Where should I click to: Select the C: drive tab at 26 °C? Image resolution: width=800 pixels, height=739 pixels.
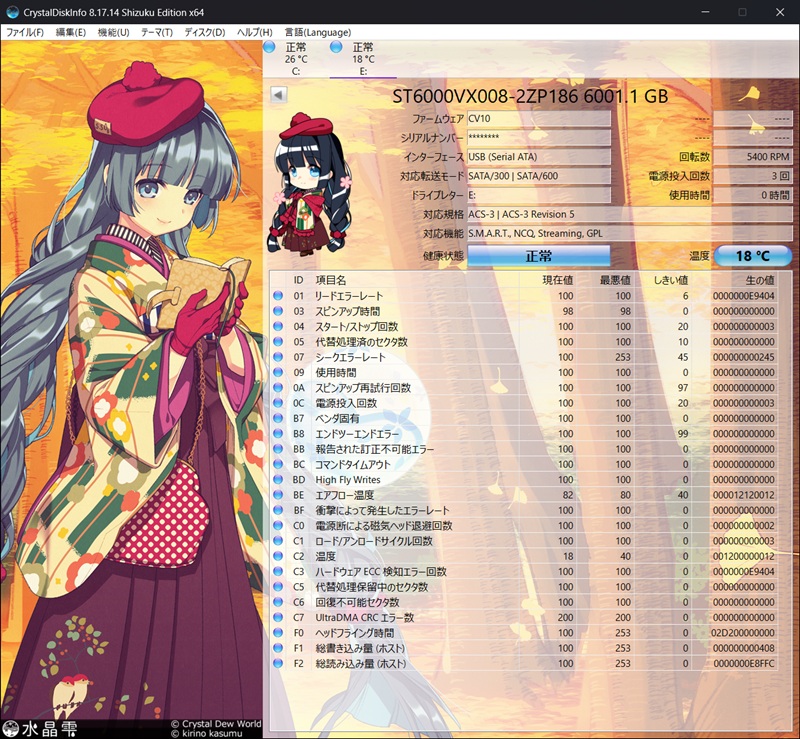[296, 59]
